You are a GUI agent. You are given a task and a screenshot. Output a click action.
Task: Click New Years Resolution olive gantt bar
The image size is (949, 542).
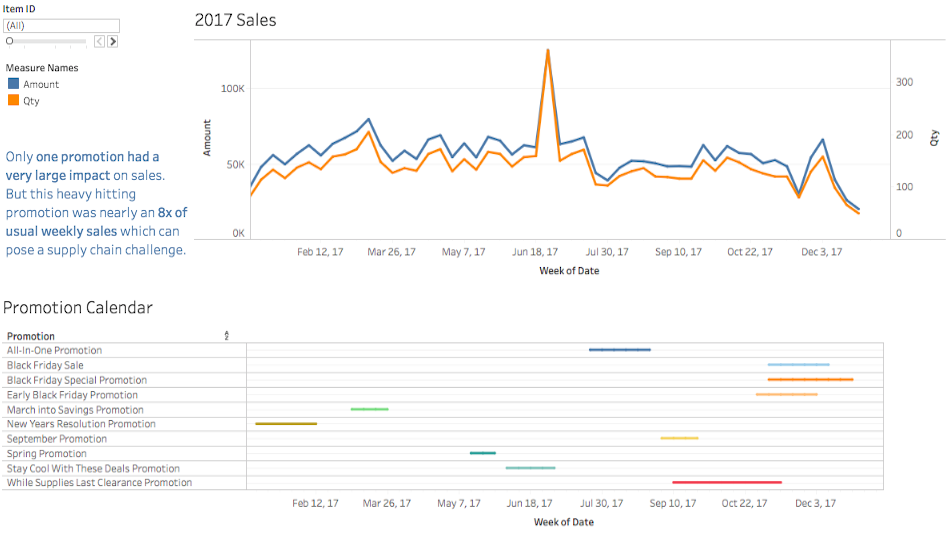pos(286,424)
